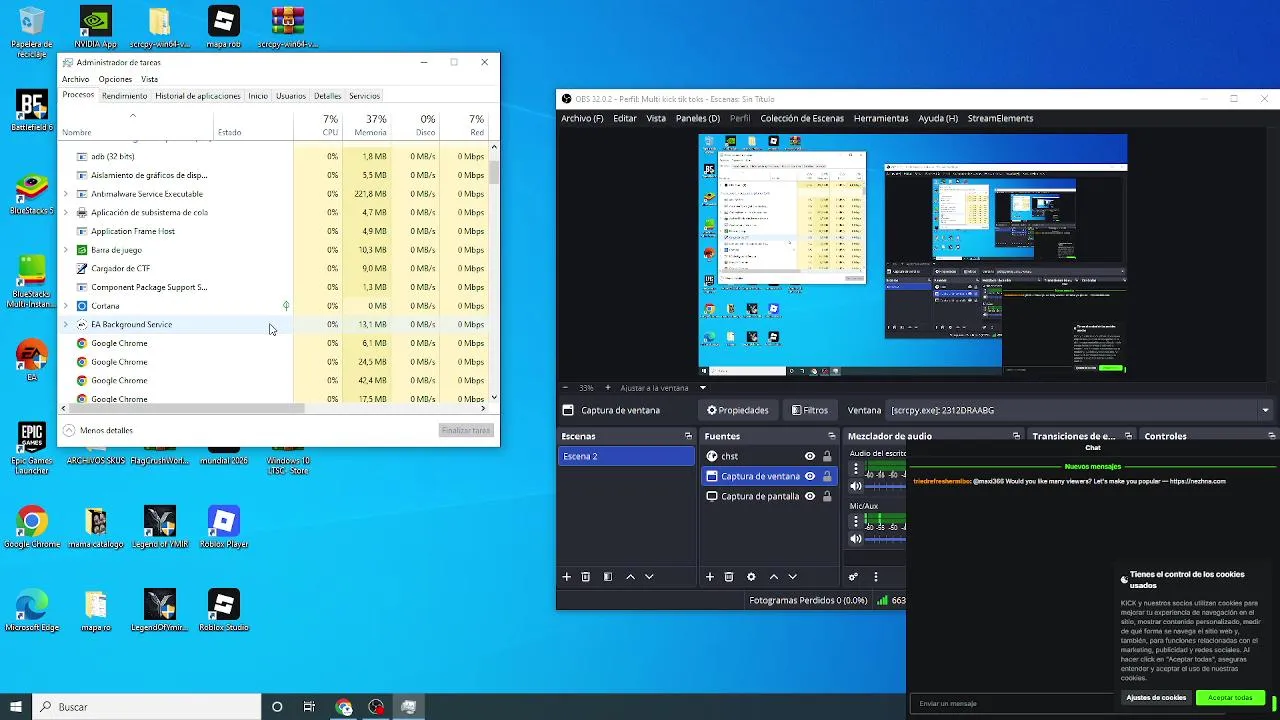Delete the selected scene with Escenas trash icon
Screen dimensions: 1280x720
(586, 577)
